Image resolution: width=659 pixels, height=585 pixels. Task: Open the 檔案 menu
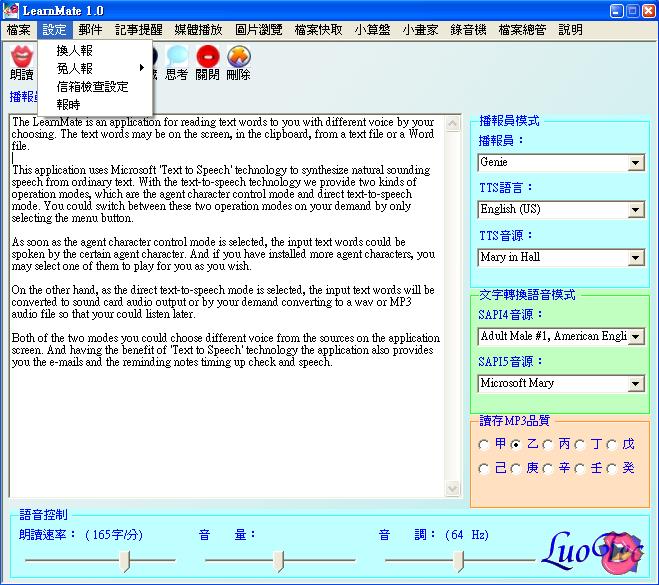pyautogui.click(x=19, y=30)
